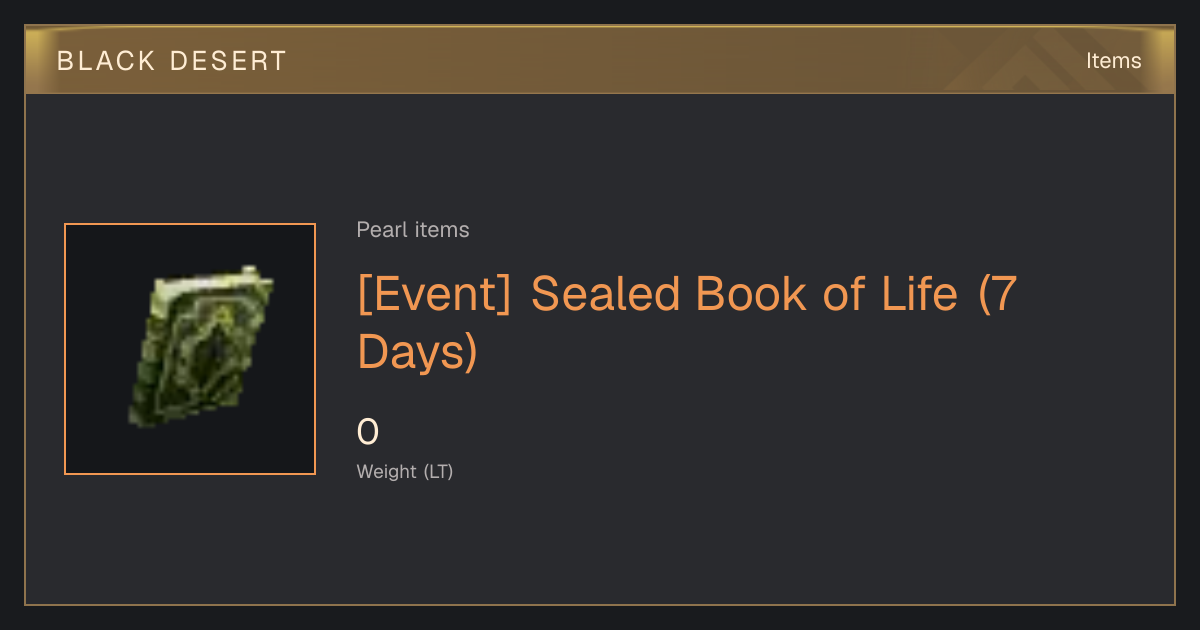Click the gold header banner background
Image resolution: width=1200 pixels, height=630 pixels.
[x=600, y=61]
